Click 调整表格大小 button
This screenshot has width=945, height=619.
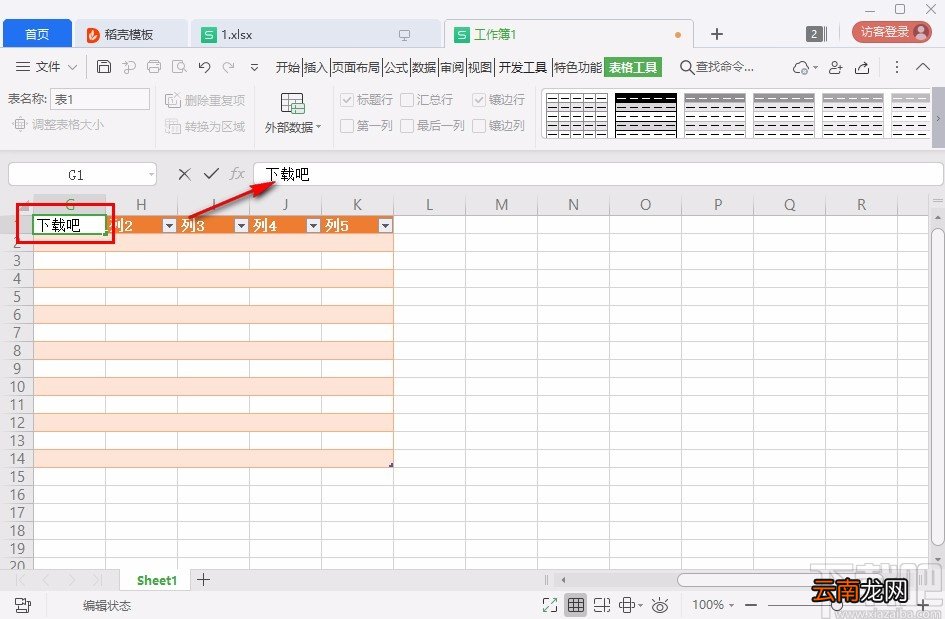point(58,124)
